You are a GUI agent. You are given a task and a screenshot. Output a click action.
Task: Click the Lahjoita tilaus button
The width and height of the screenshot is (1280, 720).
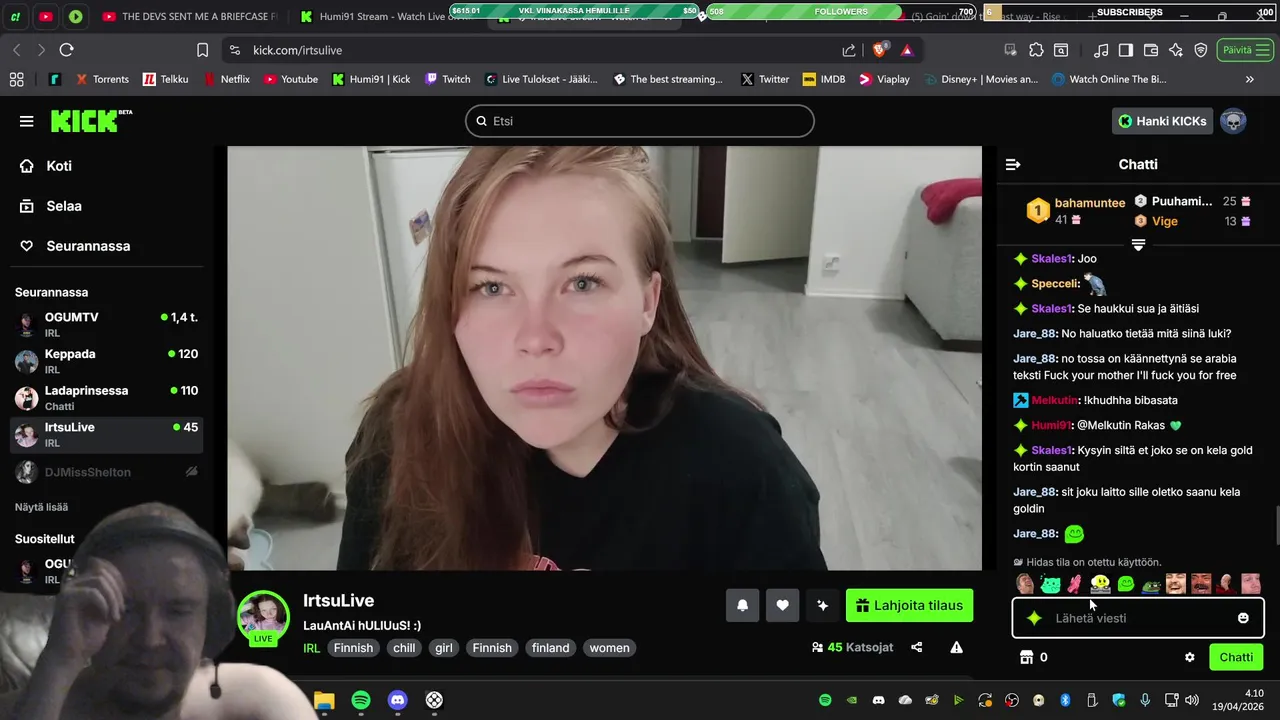909,605
